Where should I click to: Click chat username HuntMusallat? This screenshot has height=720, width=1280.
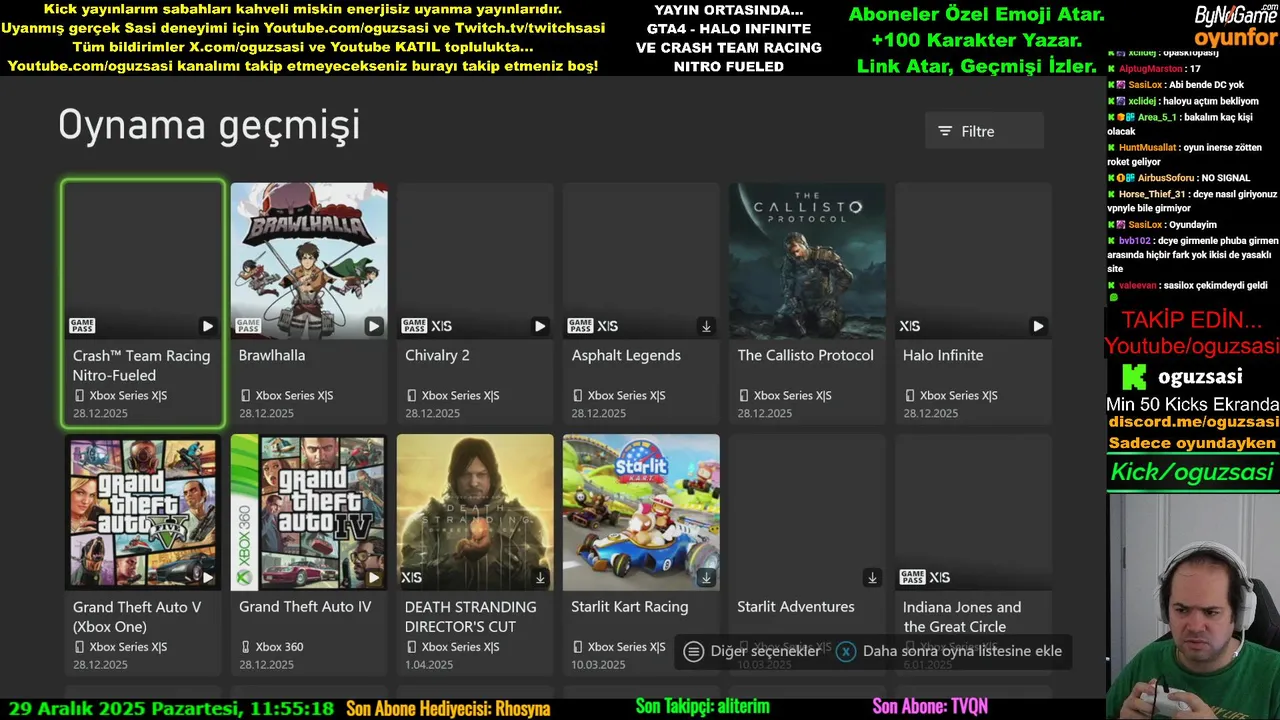[x=1148, y=147]
